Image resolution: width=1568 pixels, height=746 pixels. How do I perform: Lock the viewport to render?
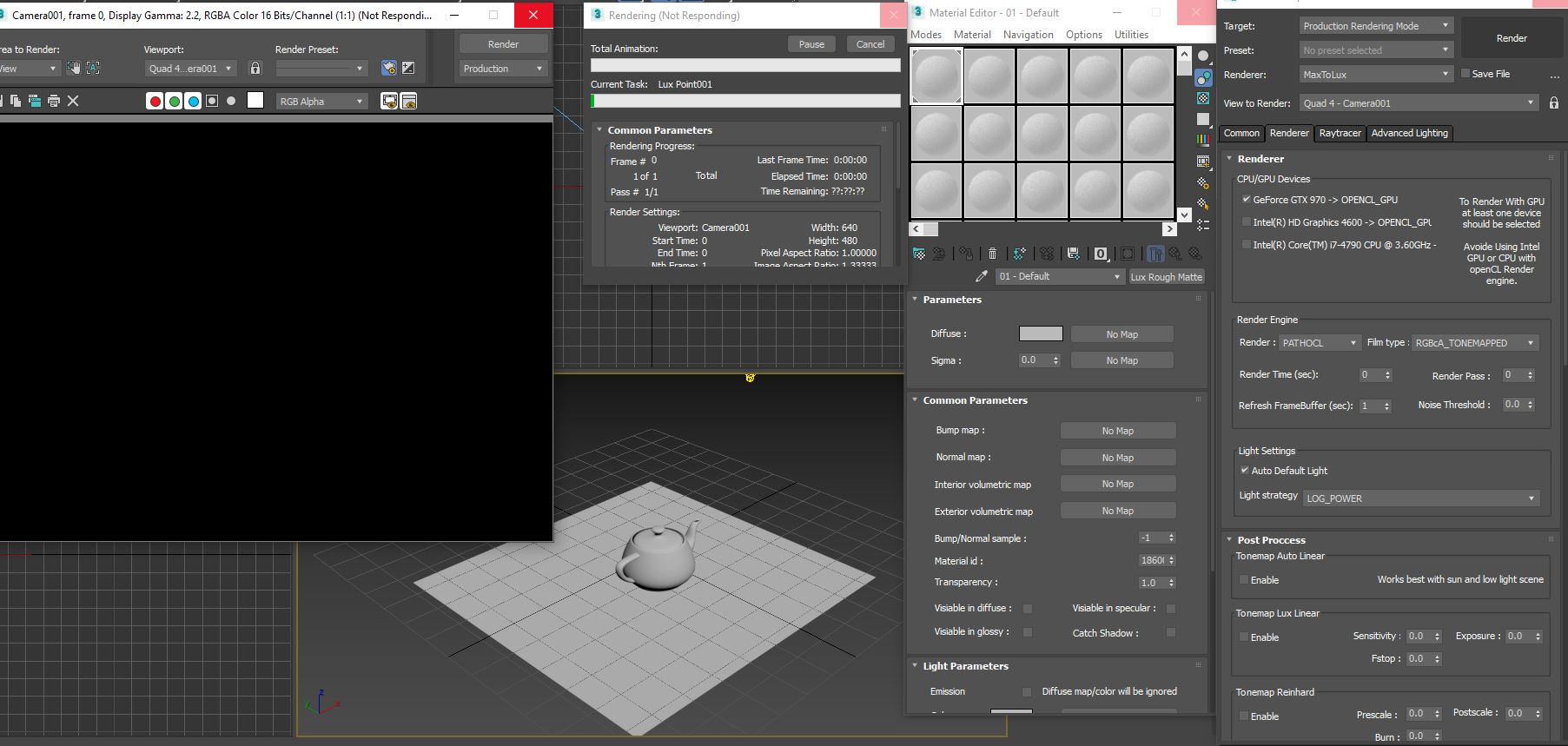[255, 68]
